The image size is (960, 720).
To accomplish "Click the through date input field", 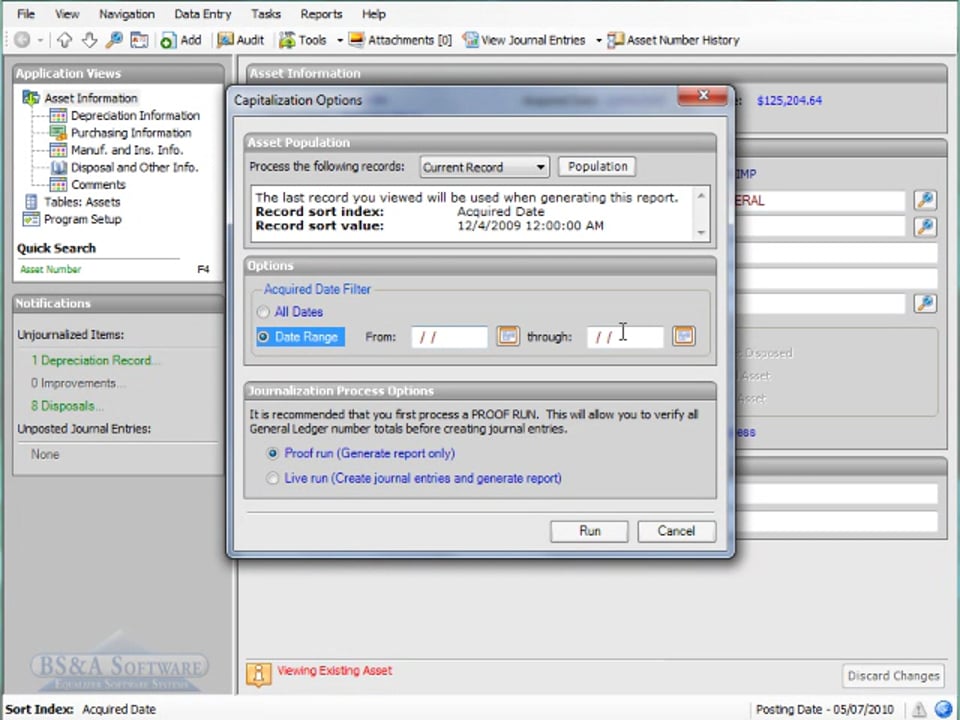I will pyautogui.click(x=625, y=337).
